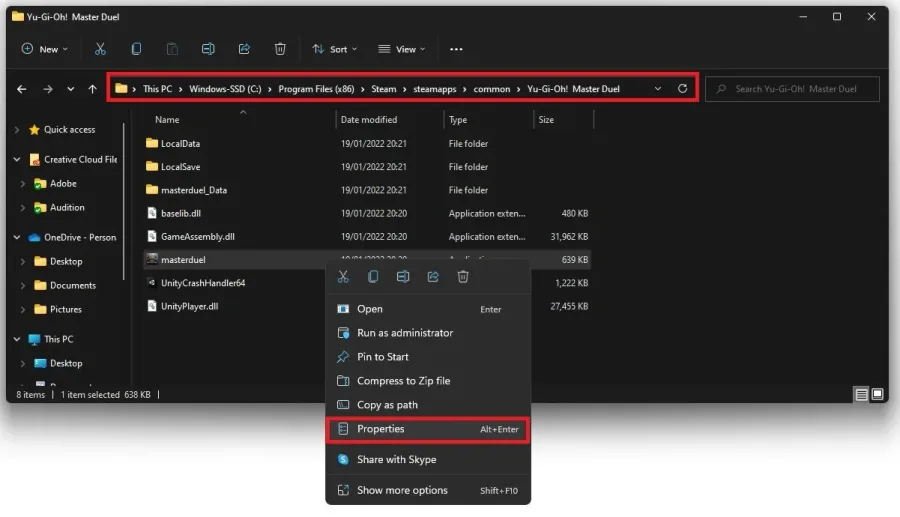Viewport: 900px width, 517px height.
Task: Click the Share icon in the top toolbar
Action: (x=244, y=49)
